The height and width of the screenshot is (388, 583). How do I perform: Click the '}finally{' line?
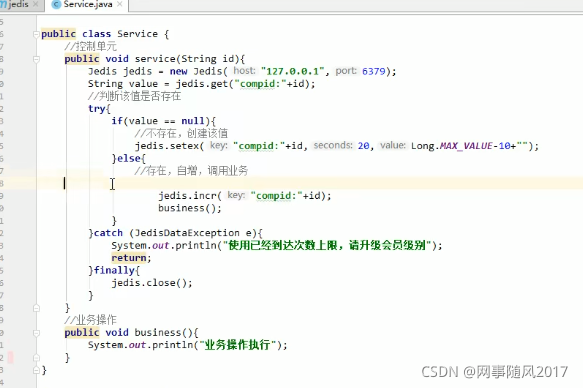coord(114,270)
